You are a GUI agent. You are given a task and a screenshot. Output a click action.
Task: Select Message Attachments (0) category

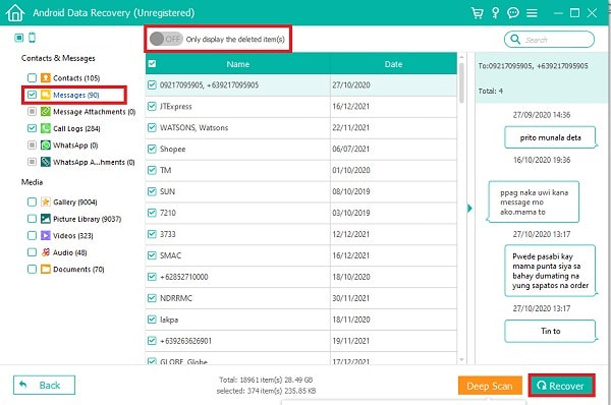point(94,112)
